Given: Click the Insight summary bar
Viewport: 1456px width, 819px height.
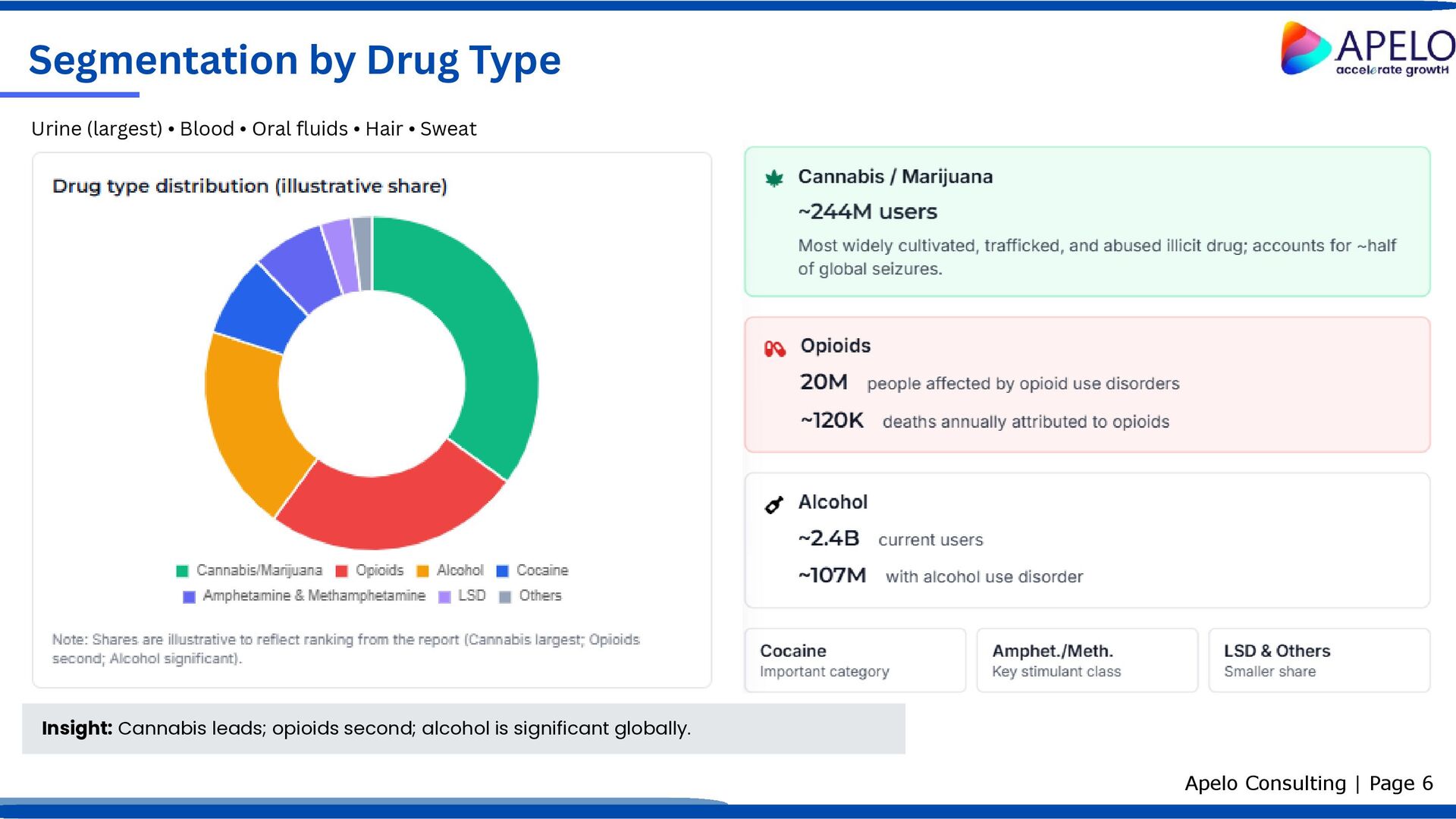Looking at the screenshot, I should coord(463,729).
